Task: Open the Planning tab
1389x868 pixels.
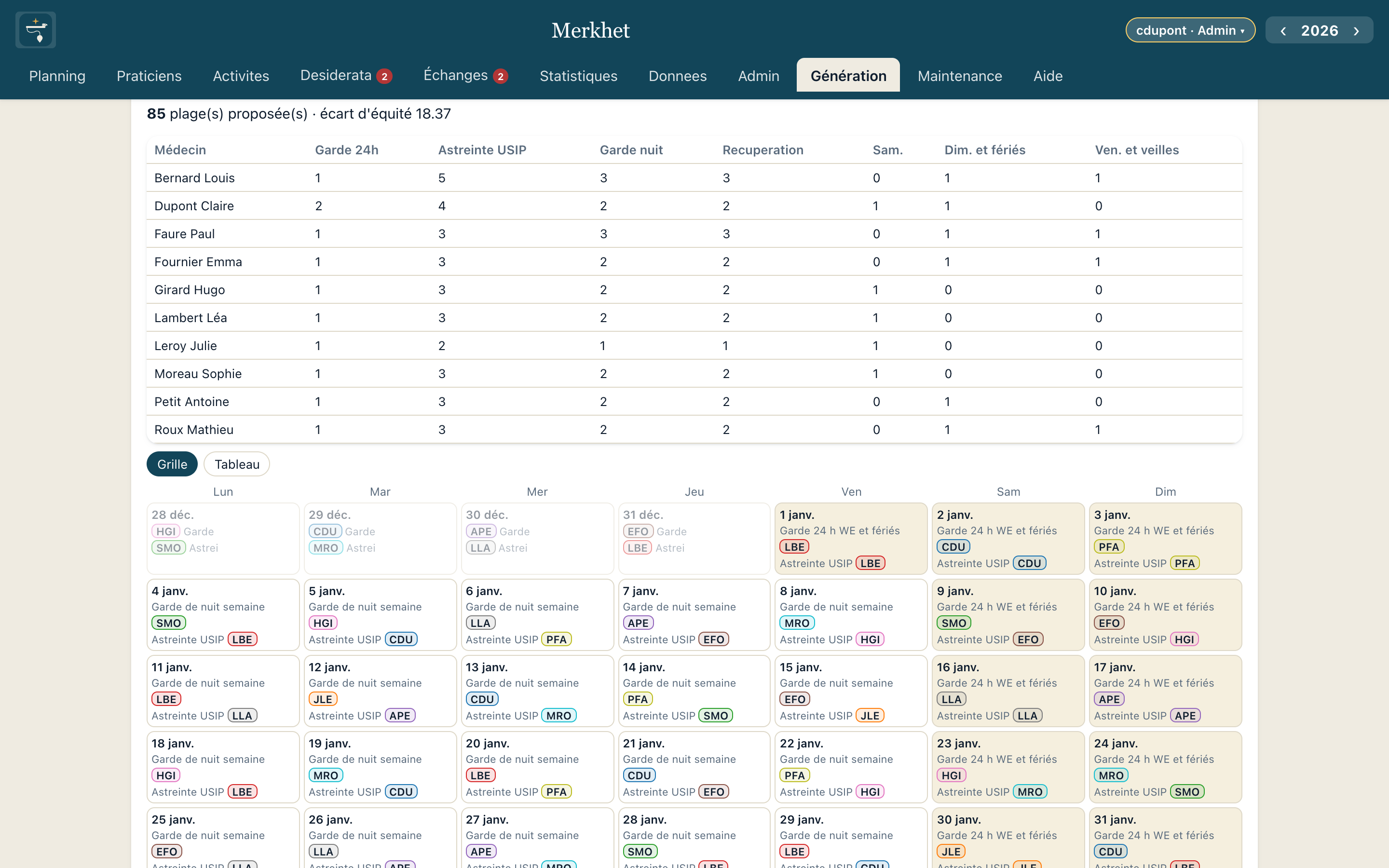Action: pos(57,76)
